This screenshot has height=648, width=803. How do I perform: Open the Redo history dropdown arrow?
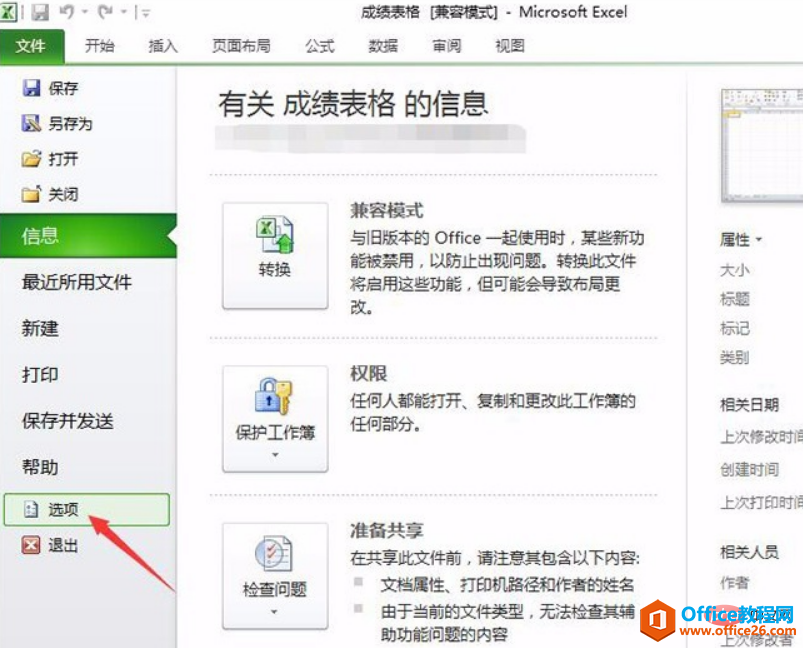coord(123,12)
